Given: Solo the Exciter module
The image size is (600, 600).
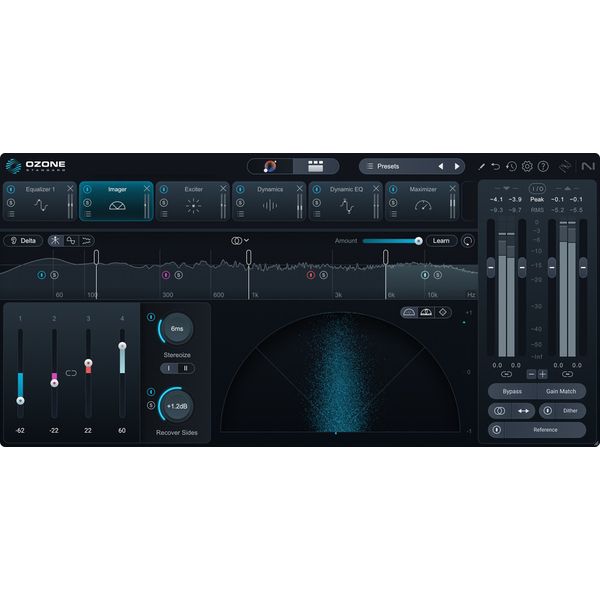Looking at the screenshot, I should (164, 202).
